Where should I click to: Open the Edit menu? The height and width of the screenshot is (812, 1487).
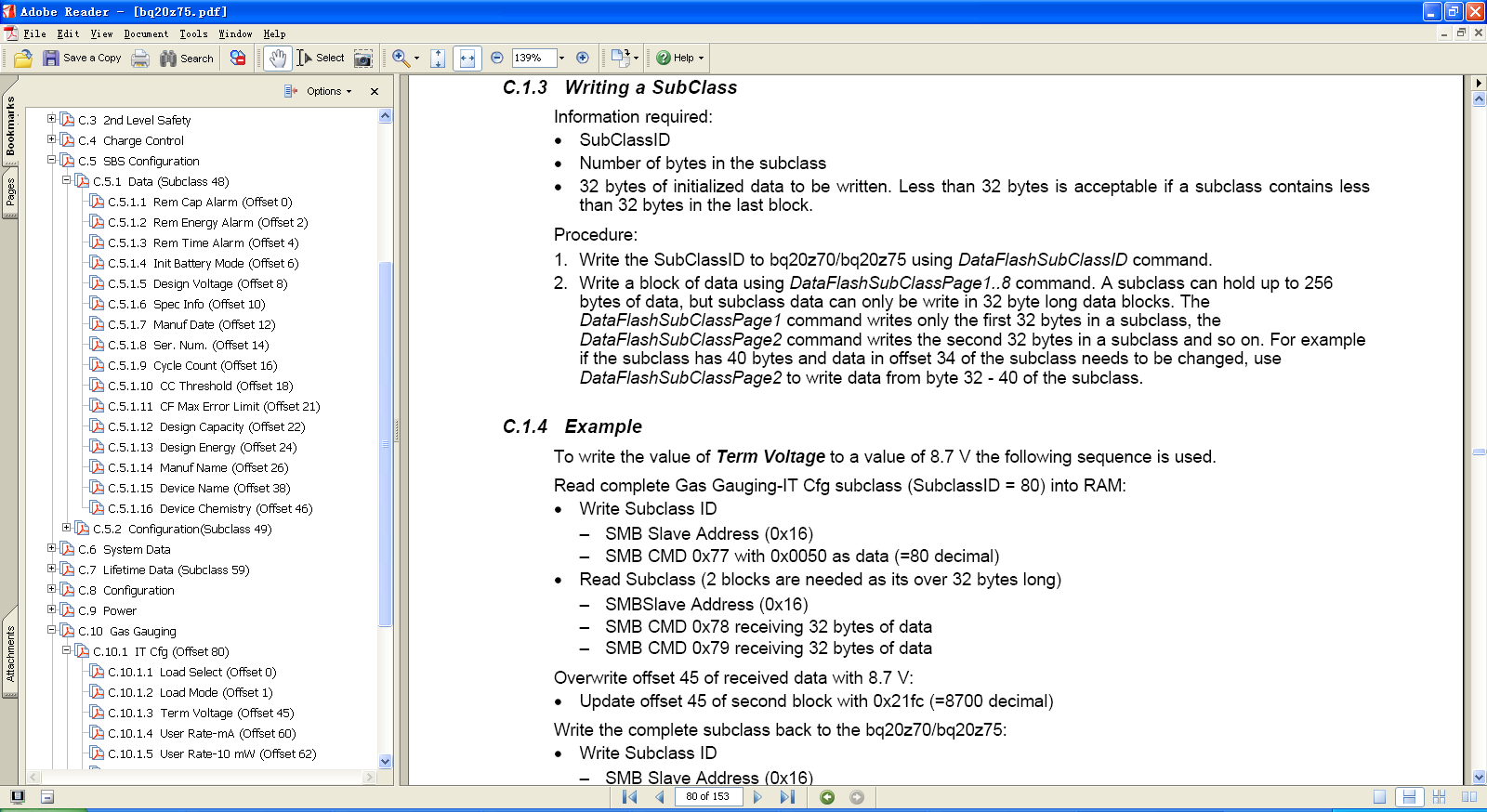(68, 33)
